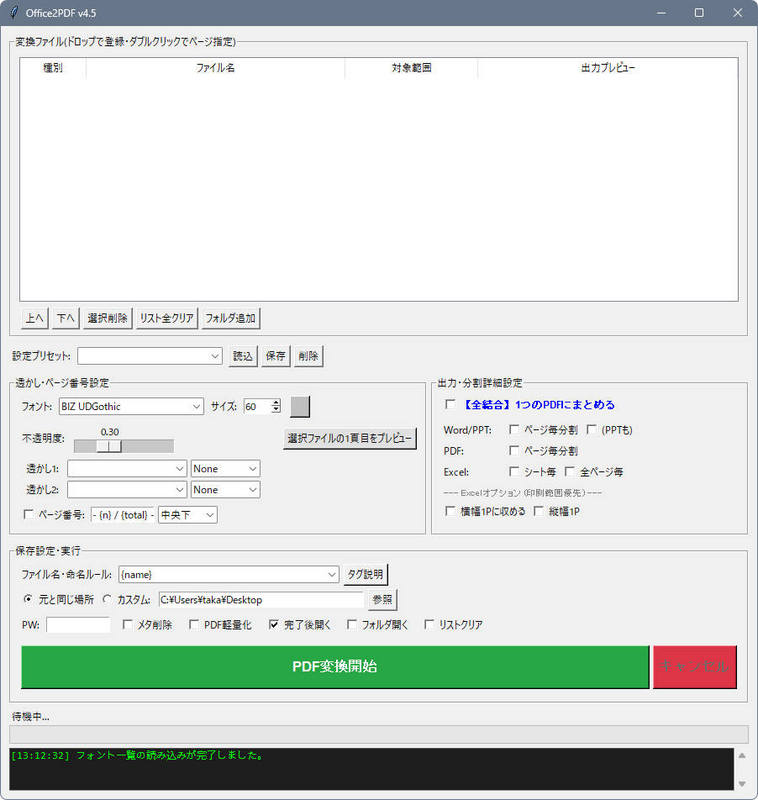Screen dimensions: 758x800
Task: Click the 出力プレビュー column header
Action: [607, 68]
